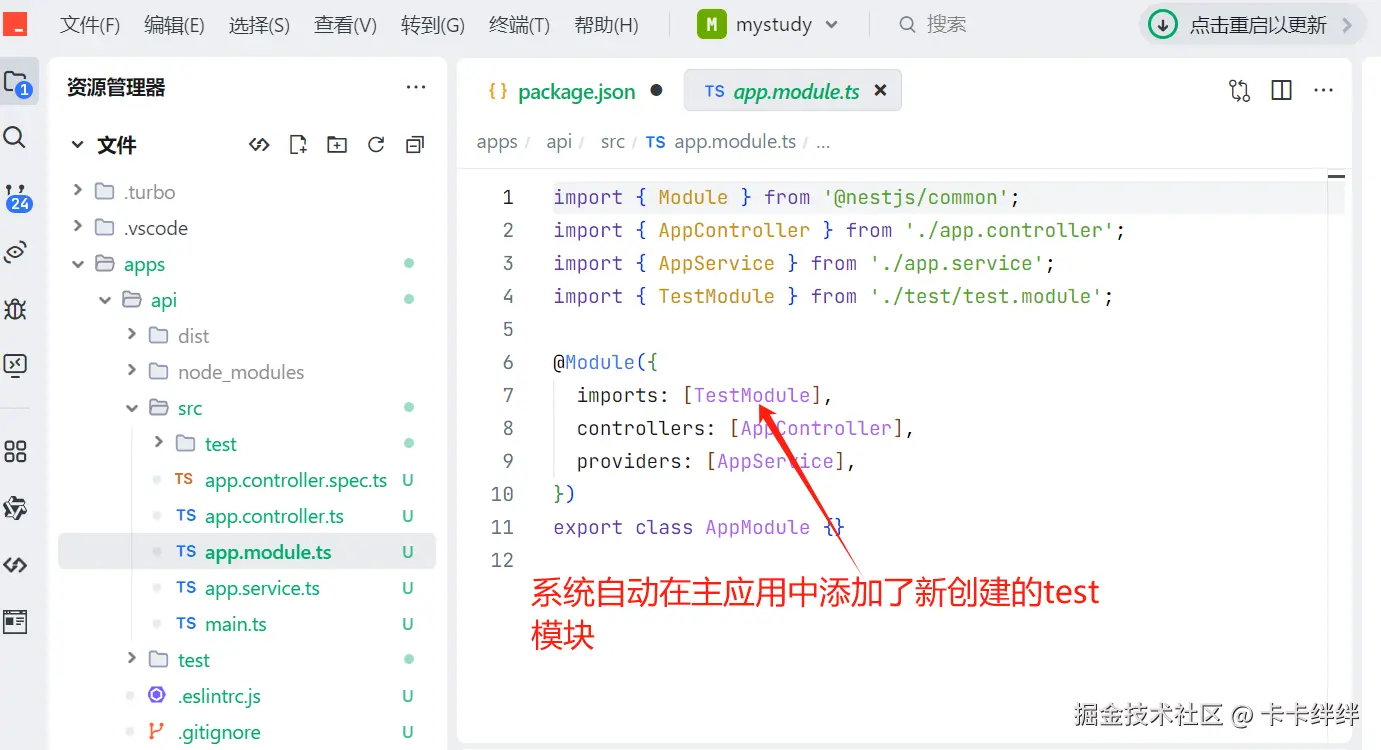Click the editor minimap scroll indicator
Image resolution: width=1381 pixels, height=750 pixels.
pos(1336,177)
